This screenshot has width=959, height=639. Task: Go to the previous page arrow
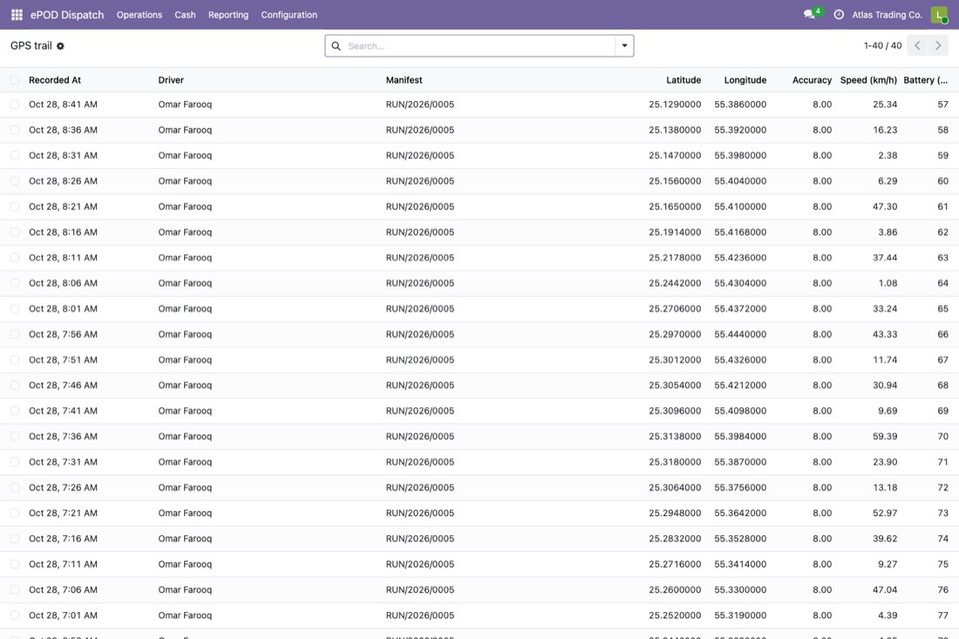pyautogui.click(x=917, y=45)
